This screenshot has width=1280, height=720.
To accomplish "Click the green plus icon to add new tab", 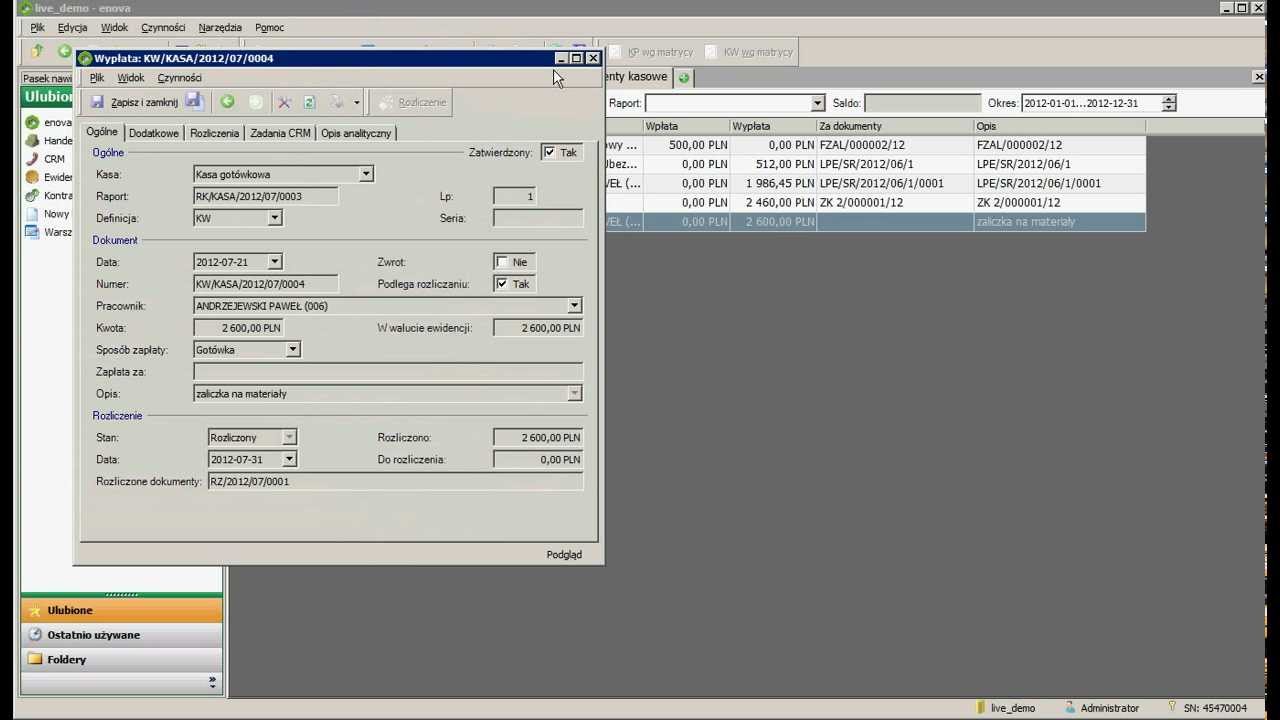I will tap(684, 77).
